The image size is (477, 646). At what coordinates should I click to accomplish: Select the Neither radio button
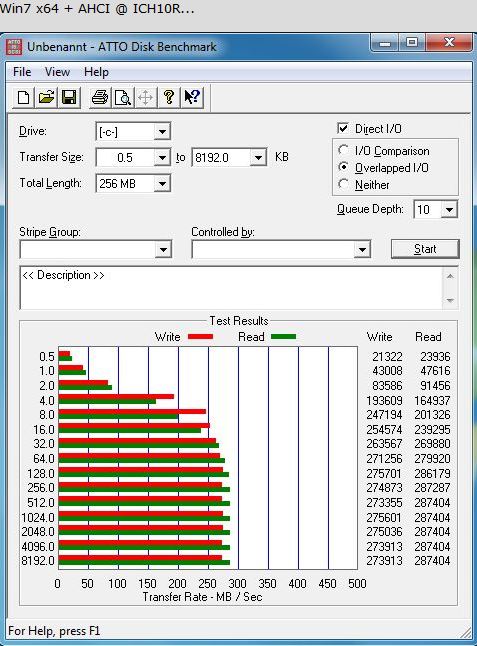(x=343, y=184)
